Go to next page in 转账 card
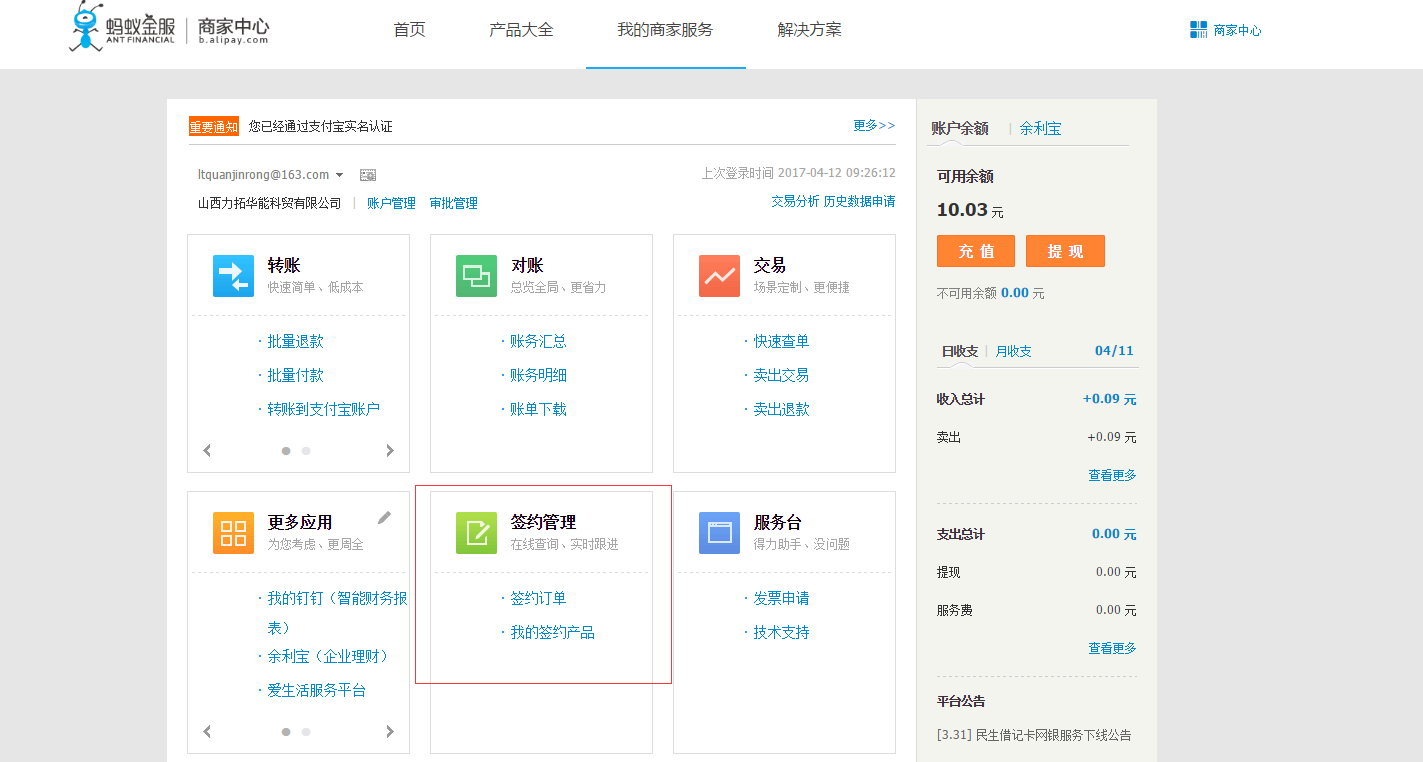Screen dimensions: 1423x762 [x=390, y=451]
